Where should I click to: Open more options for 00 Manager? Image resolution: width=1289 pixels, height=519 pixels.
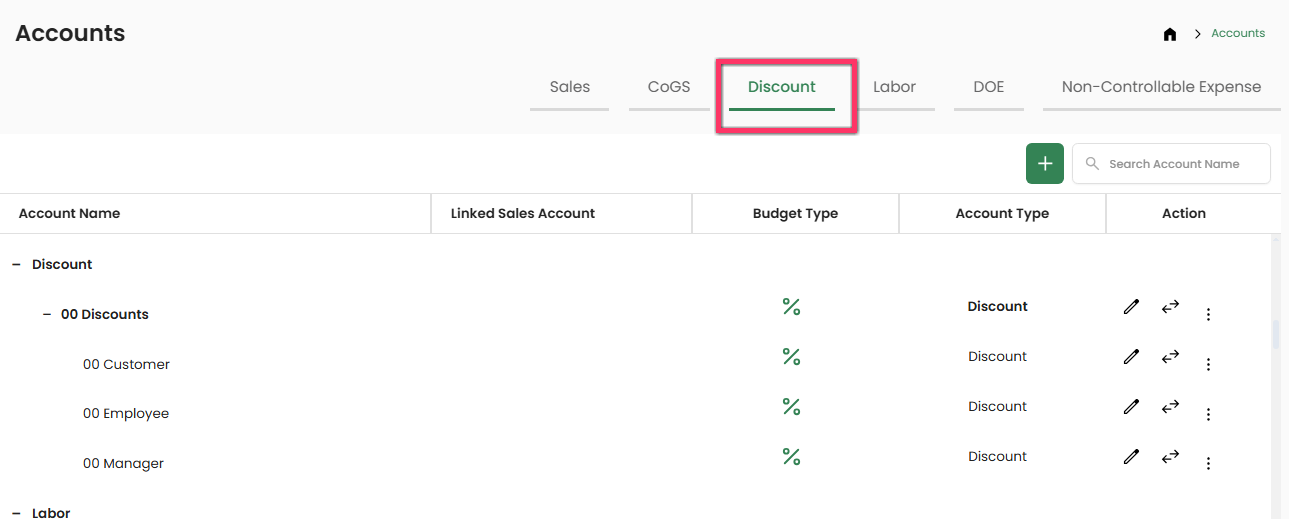point(1208,464)
